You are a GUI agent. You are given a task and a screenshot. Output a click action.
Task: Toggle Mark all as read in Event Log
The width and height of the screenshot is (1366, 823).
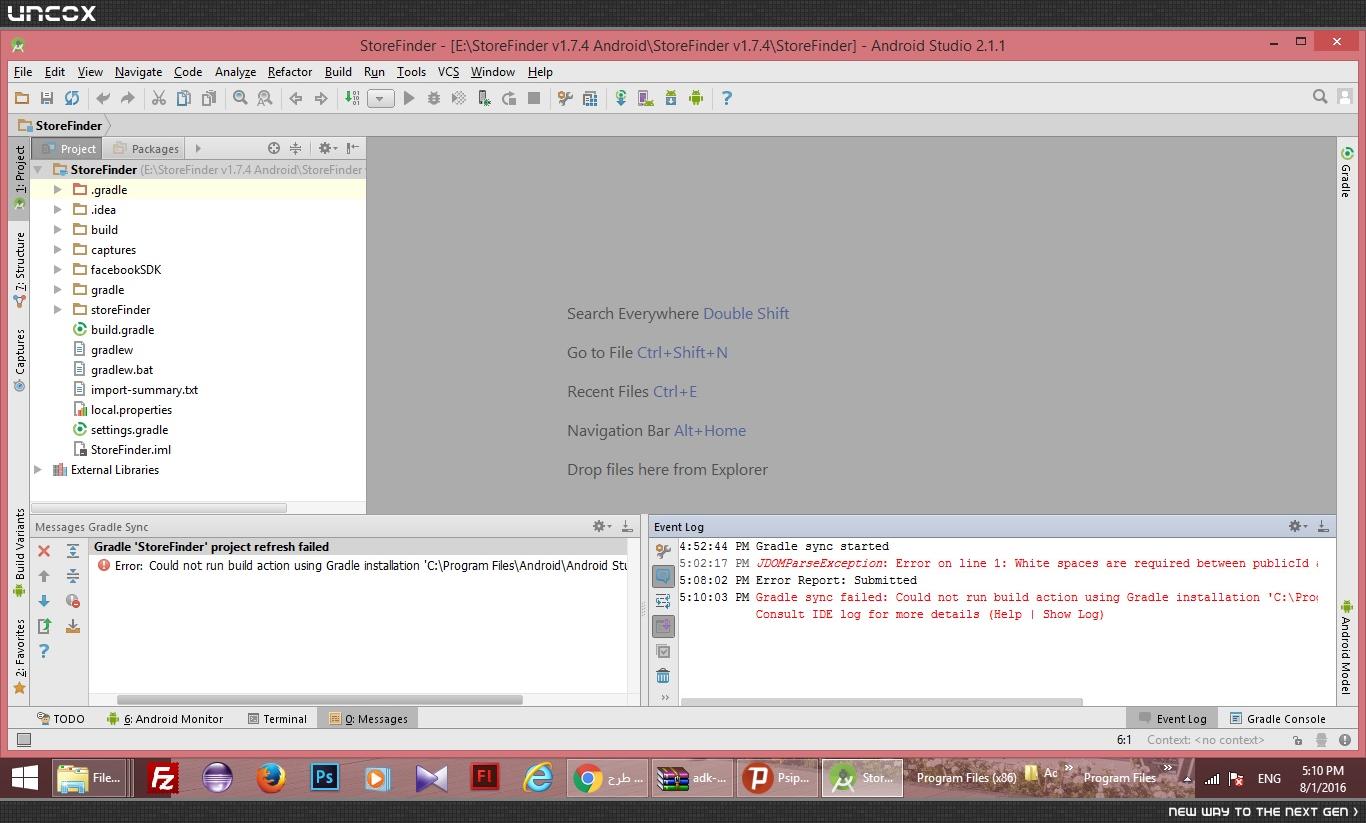click(663, 651)
